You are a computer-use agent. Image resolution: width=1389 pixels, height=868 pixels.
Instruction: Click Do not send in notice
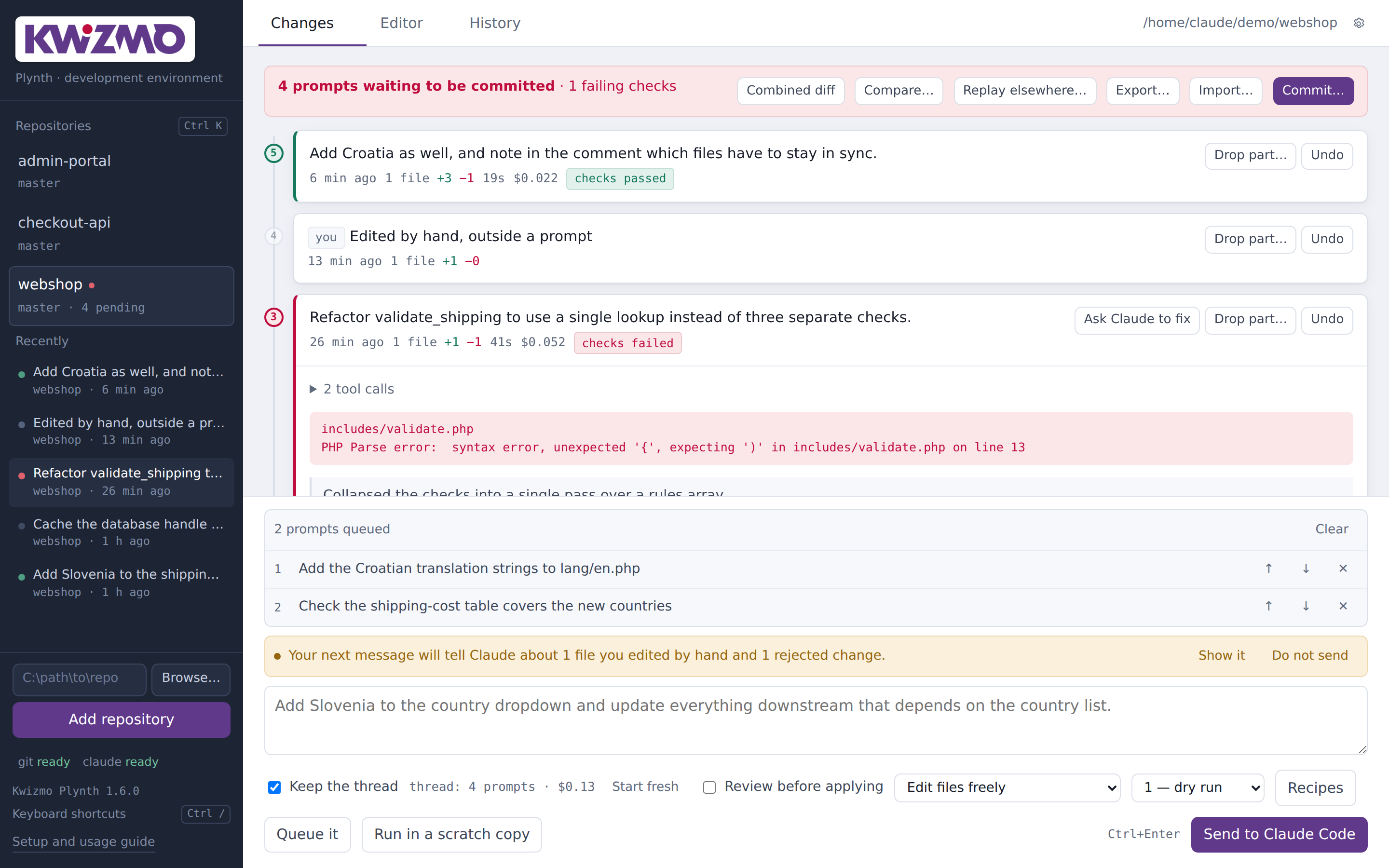tap(1309, 656)
